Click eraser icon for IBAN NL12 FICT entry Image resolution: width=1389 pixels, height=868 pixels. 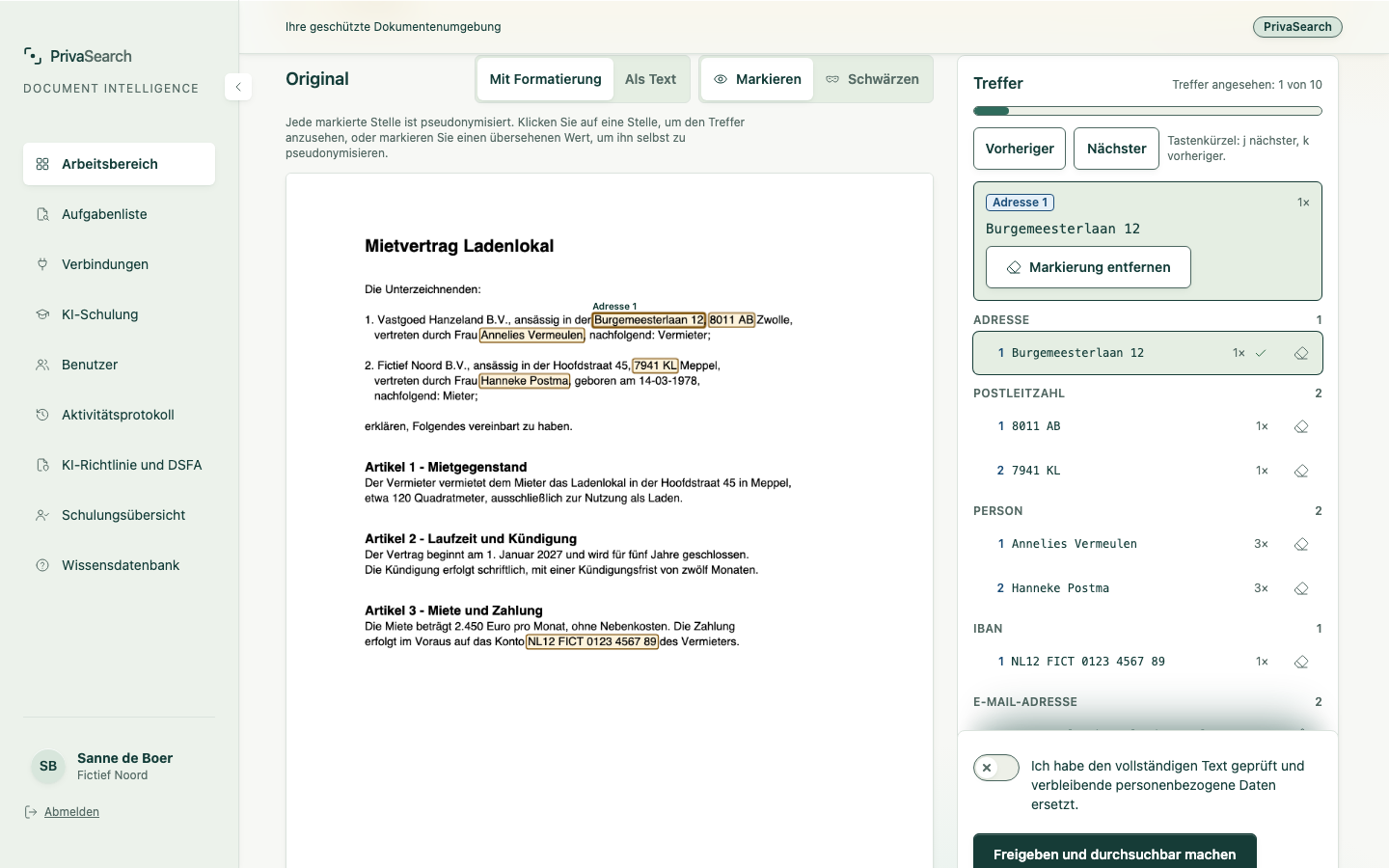click(x=1301, y=662)
